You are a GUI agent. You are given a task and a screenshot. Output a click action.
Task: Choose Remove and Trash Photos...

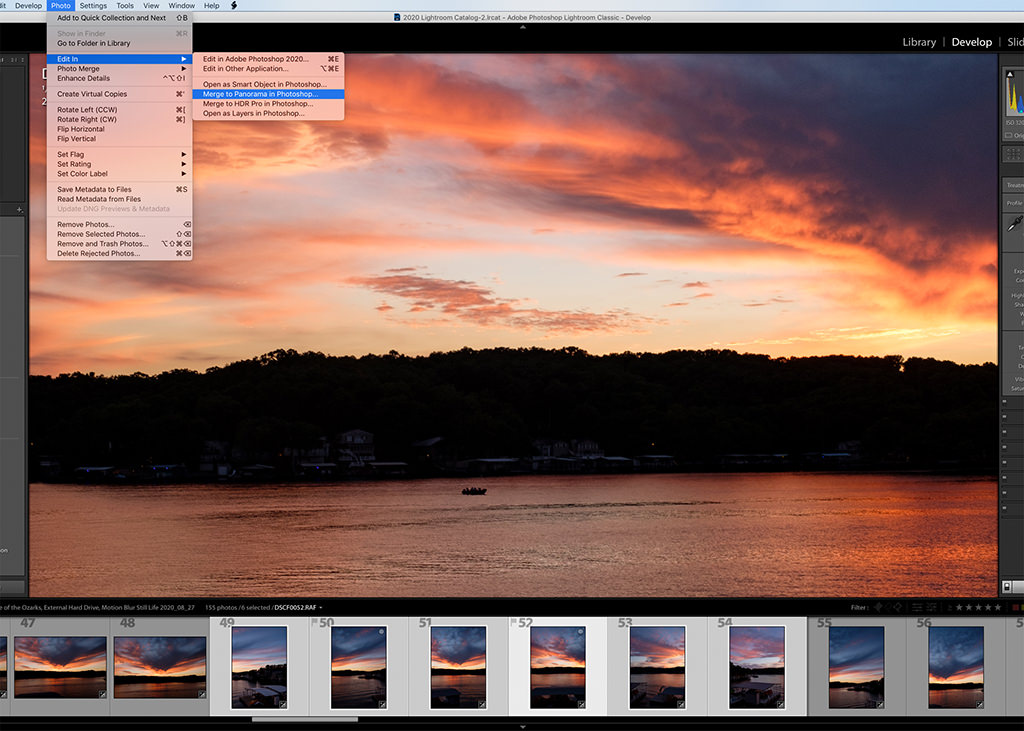120,244
